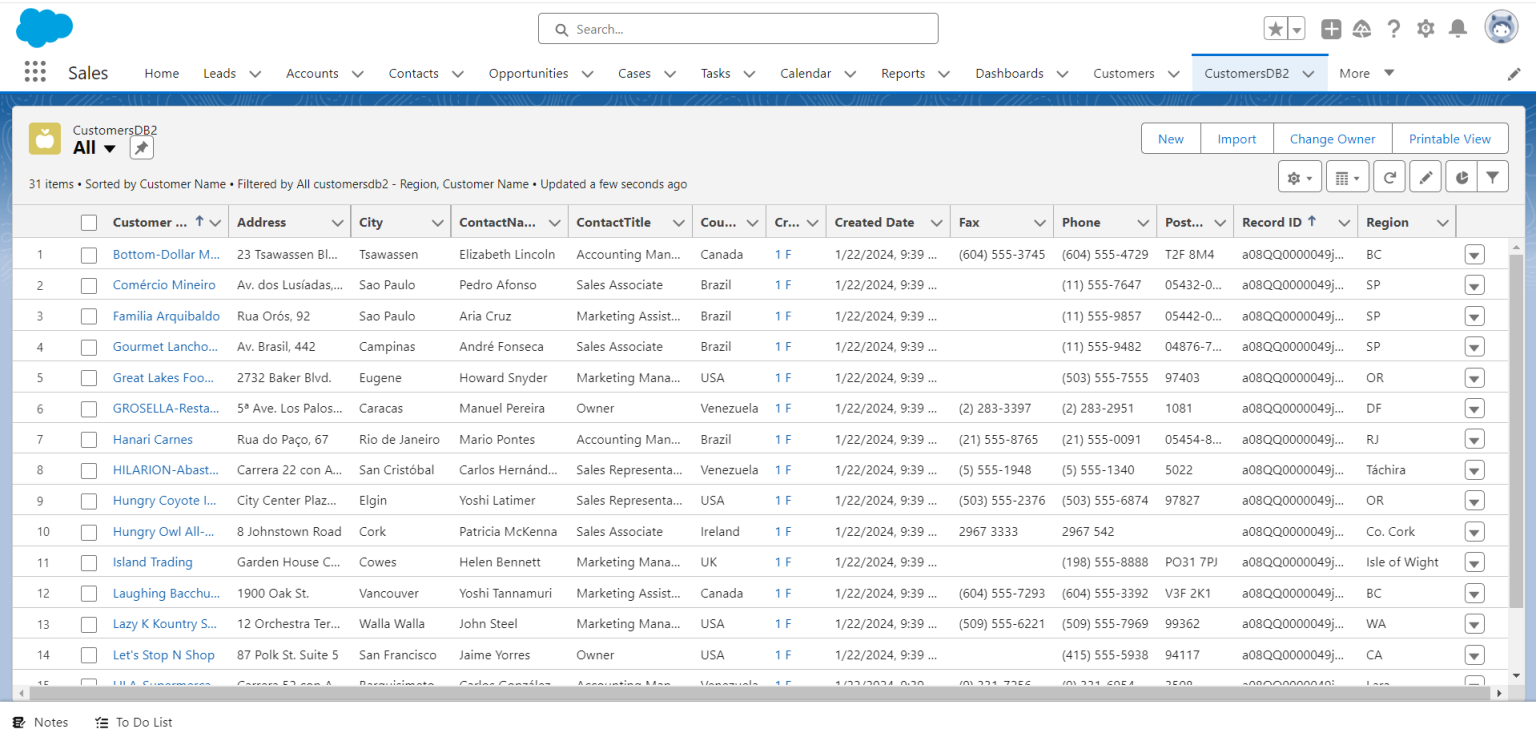
Task: Open the charts panel pie icon
Action: [1461, 176]
